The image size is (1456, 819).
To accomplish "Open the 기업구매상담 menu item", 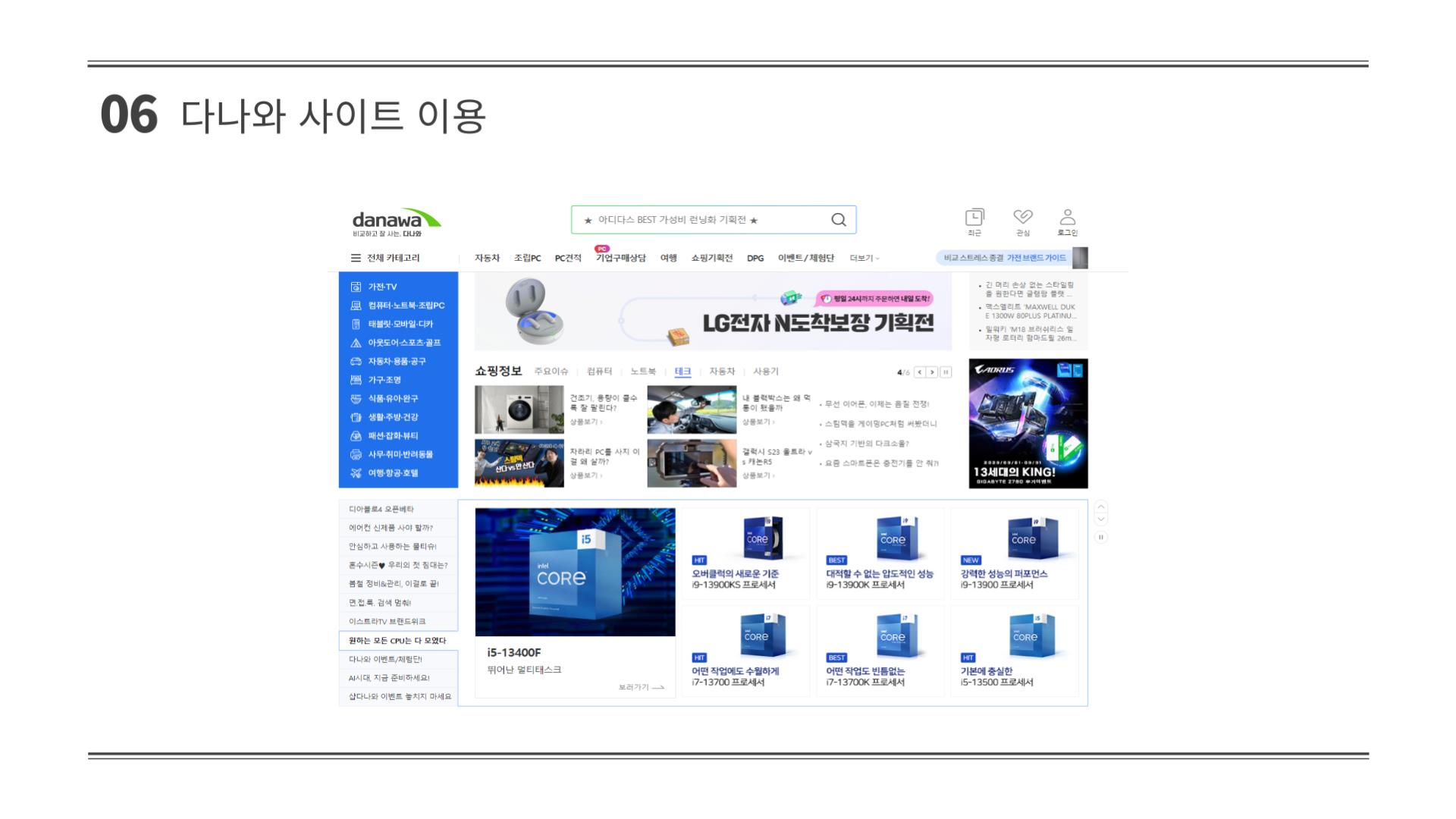I will click(x=620, y=259).
